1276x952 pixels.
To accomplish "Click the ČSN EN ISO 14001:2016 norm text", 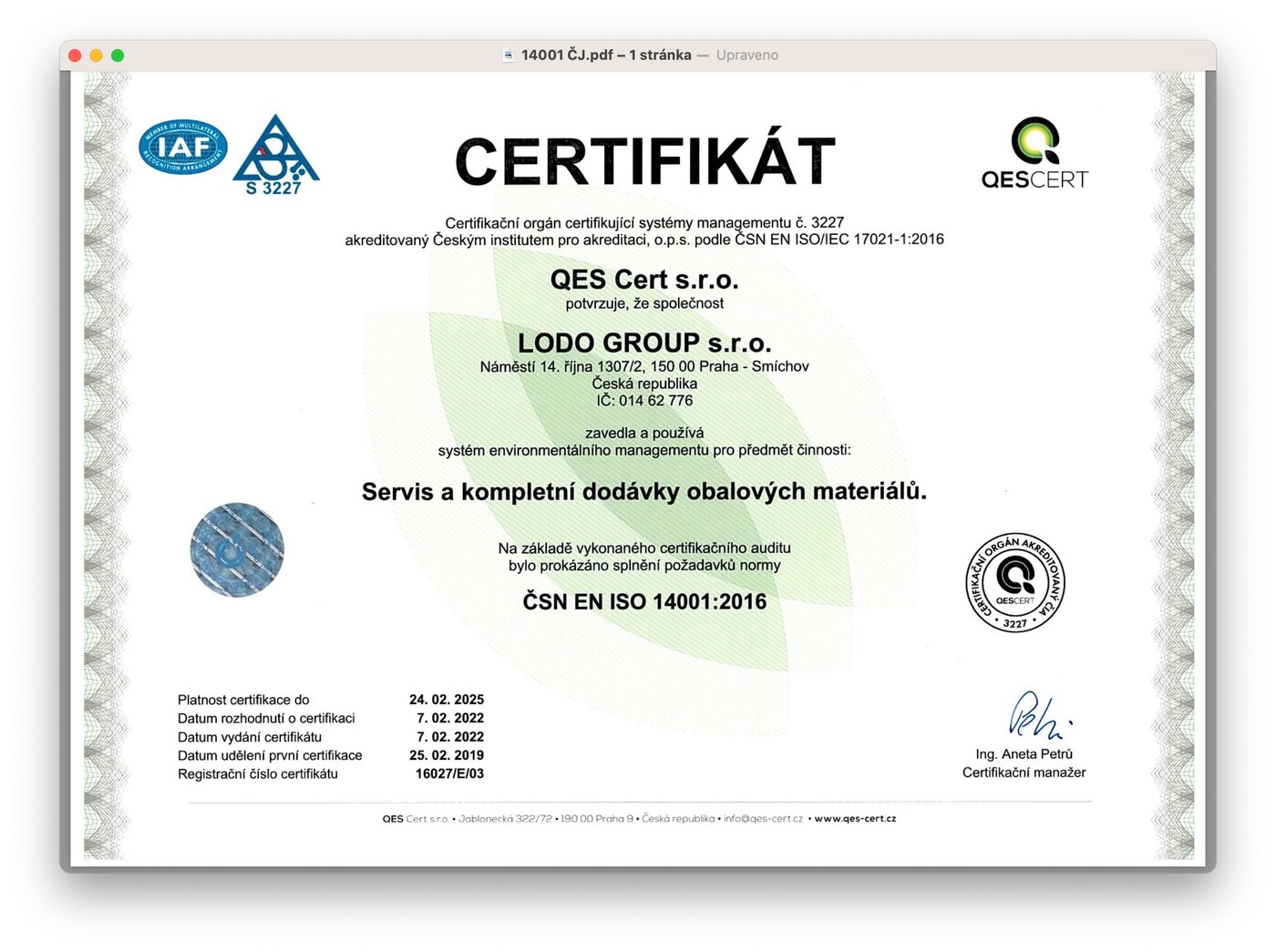I will (x=644, y=601).
